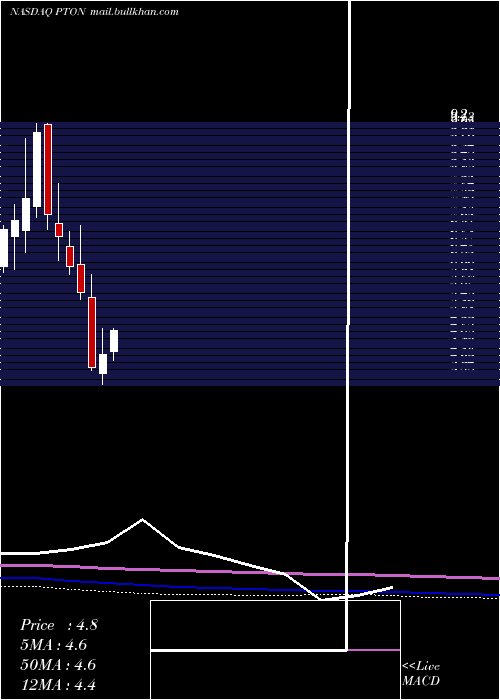
Task: Click the pink moving-average line
Action: 250,571
